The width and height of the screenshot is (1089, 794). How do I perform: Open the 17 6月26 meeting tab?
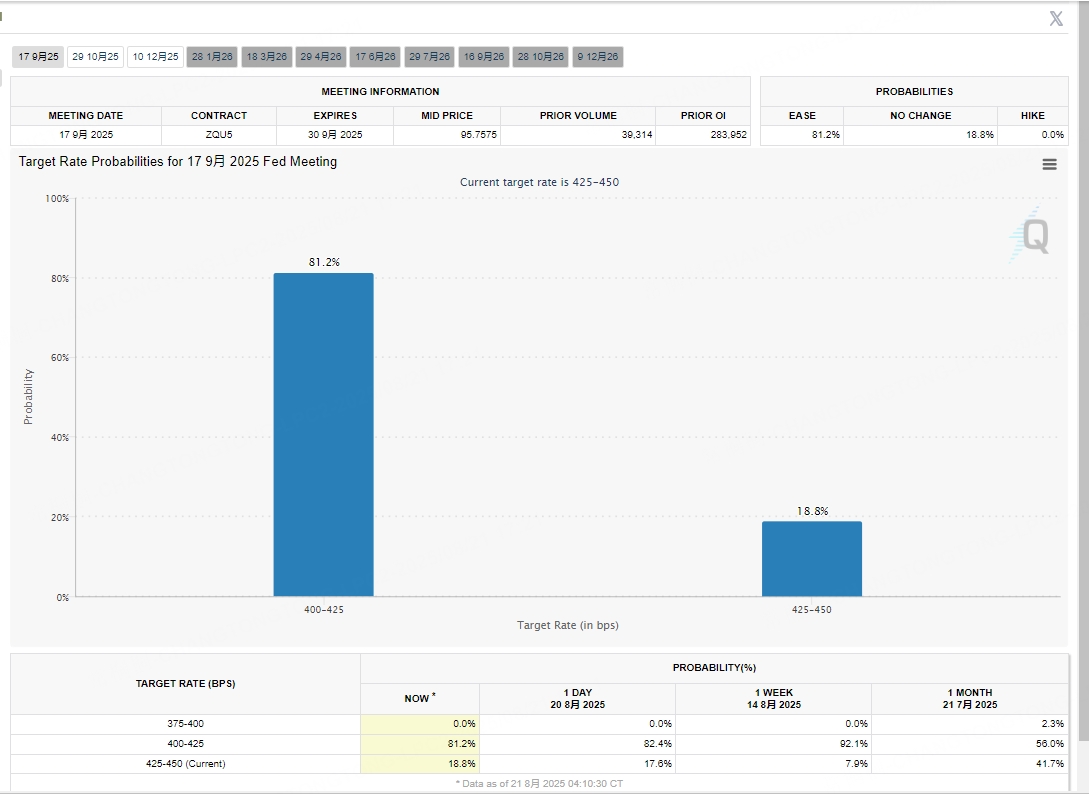[x=375, y=57]
